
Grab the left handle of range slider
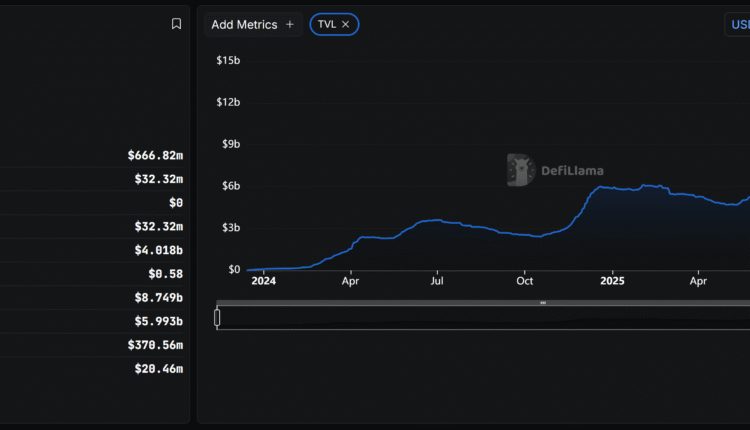[217, 318]
